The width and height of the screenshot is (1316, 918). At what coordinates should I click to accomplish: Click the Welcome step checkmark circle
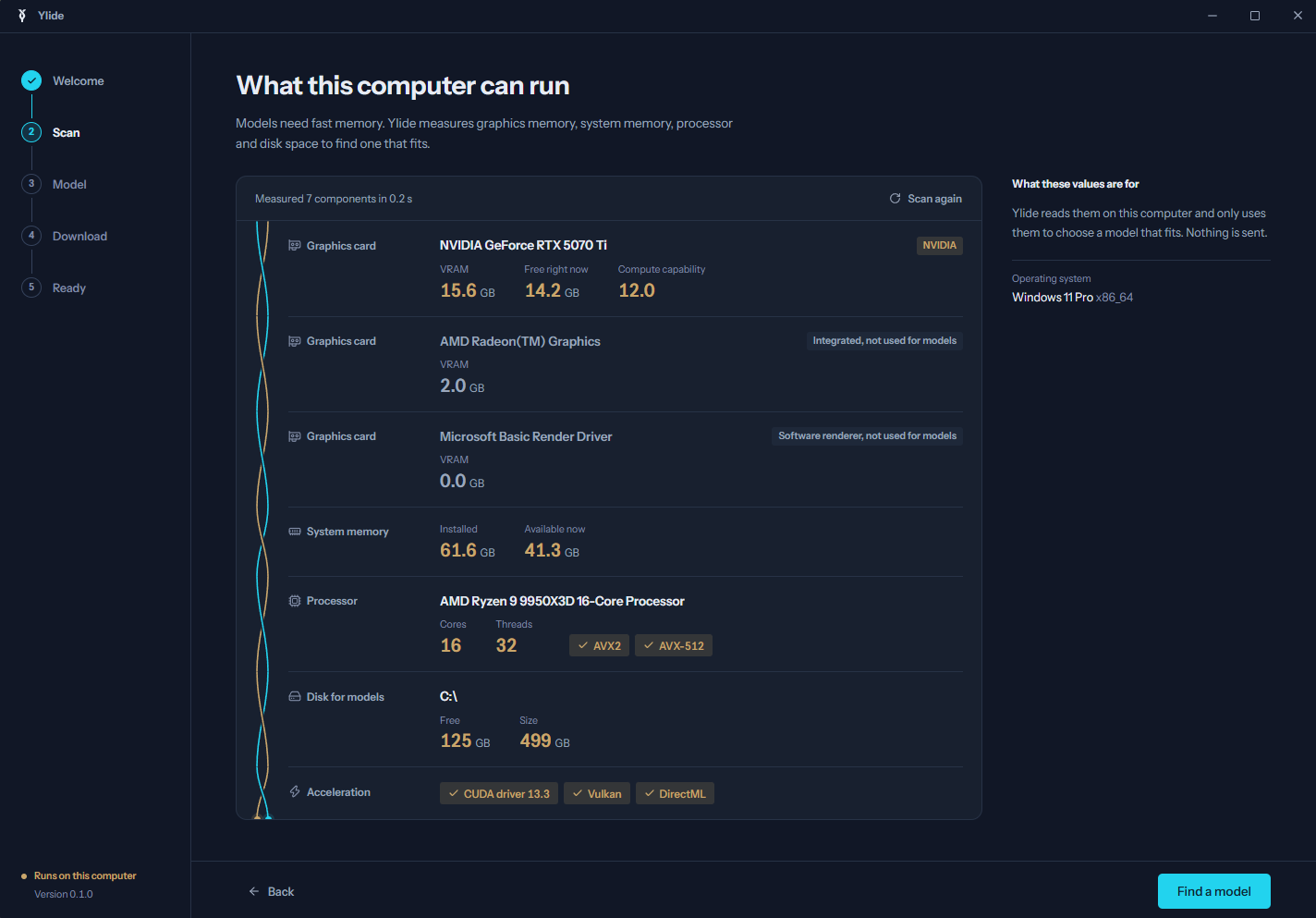pyautogui.click(x=31, y=81)
